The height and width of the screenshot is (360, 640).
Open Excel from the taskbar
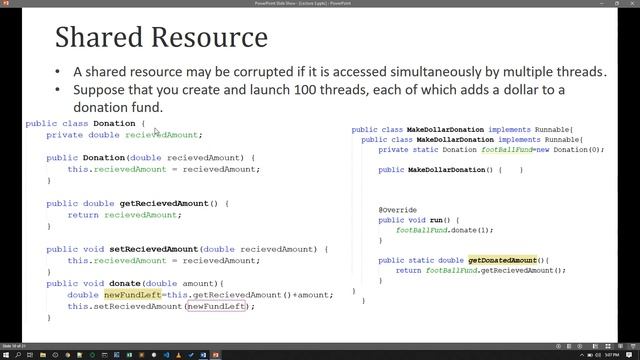click(x=129, y=355)
